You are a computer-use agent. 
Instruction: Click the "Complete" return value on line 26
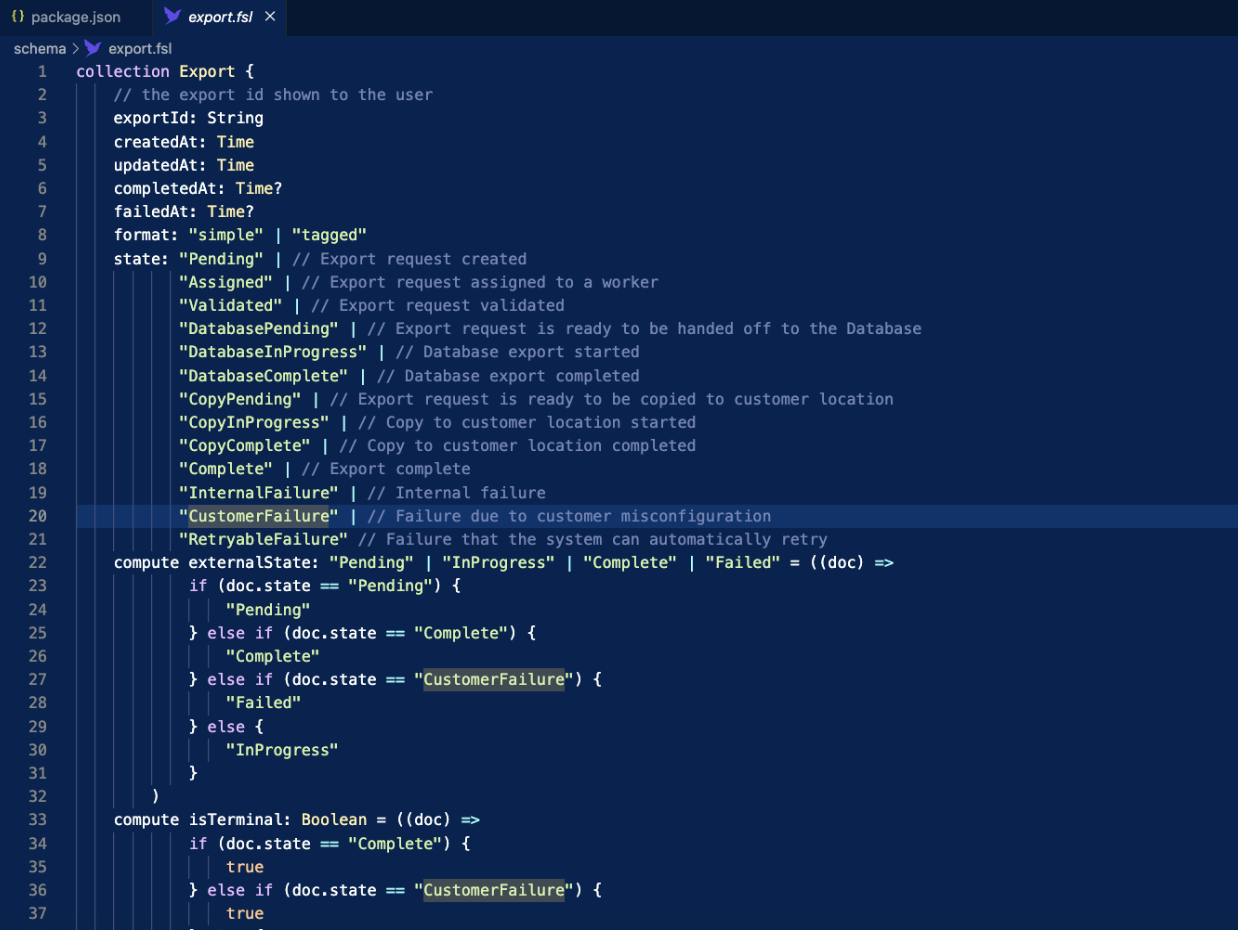point(273,656)
